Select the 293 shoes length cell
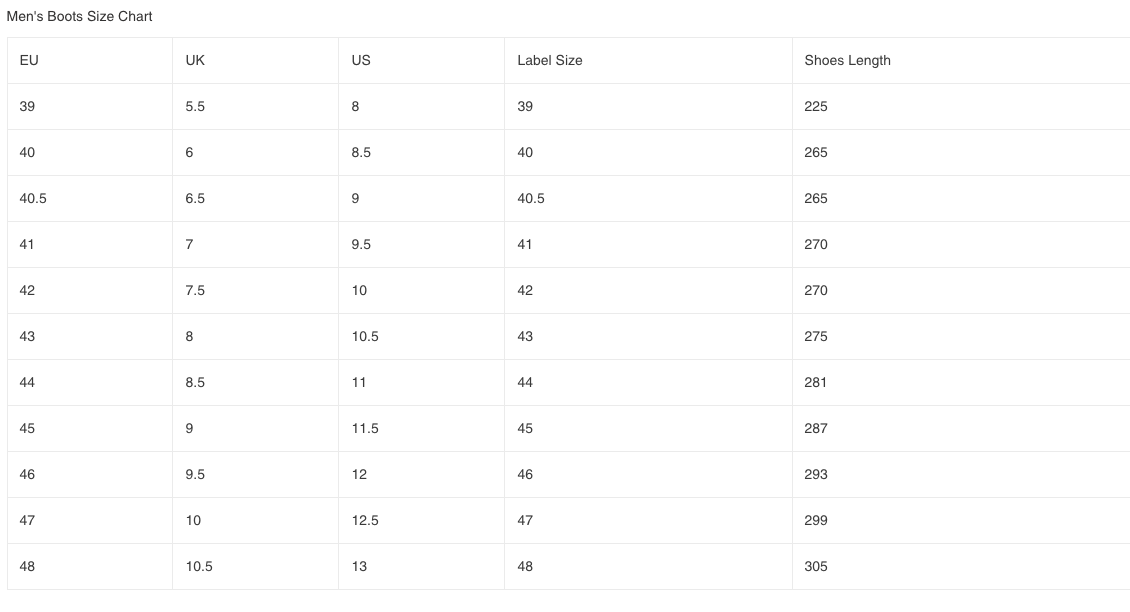 (816, 474)
